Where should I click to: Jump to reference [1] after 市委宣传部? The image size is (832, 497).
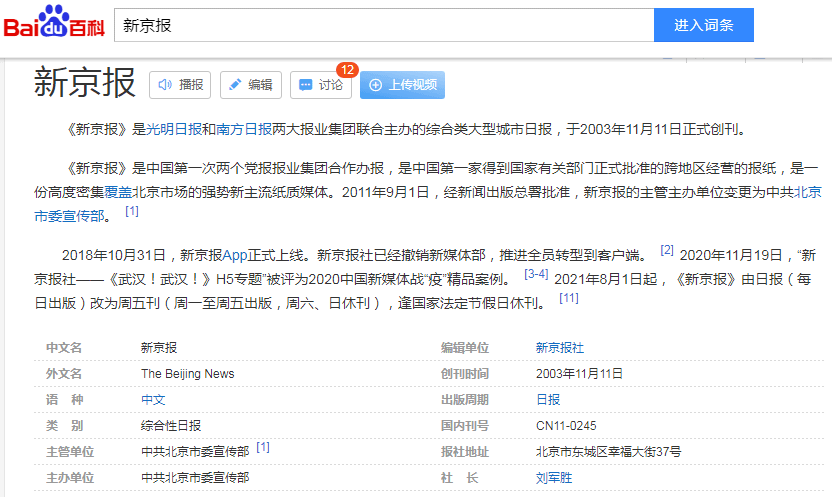(132, 211)
